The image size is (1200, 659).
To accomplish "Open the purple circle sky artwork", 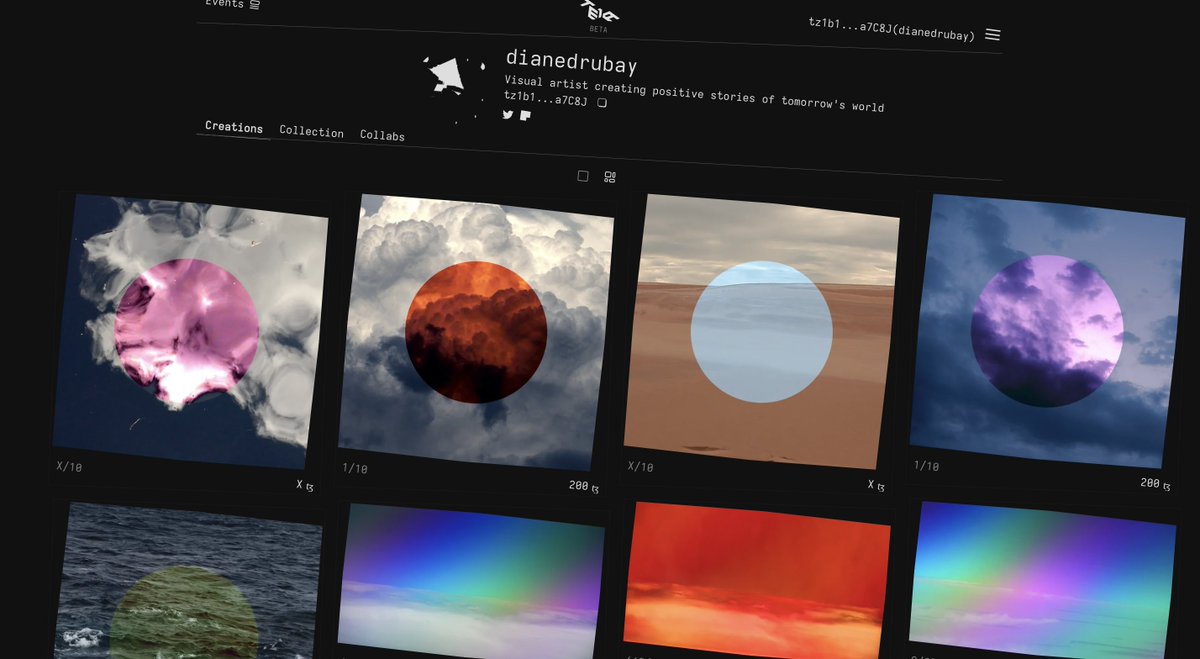I will pyautogui.click(x=1047, y=331).
